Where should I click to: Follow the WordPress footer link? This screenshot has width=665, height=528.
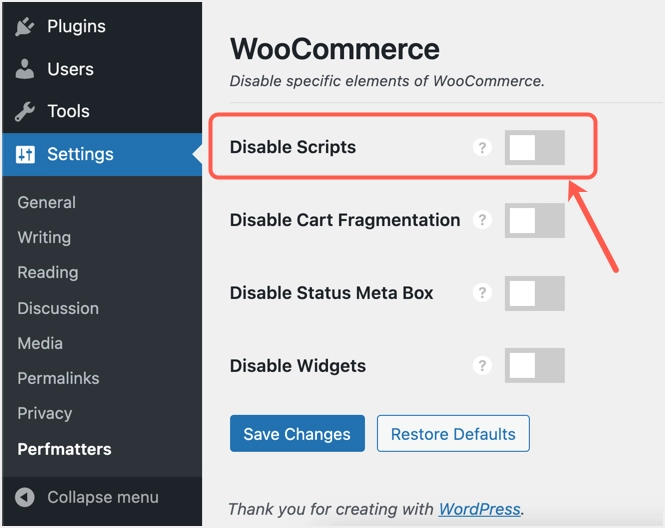(x=479, y=509)
